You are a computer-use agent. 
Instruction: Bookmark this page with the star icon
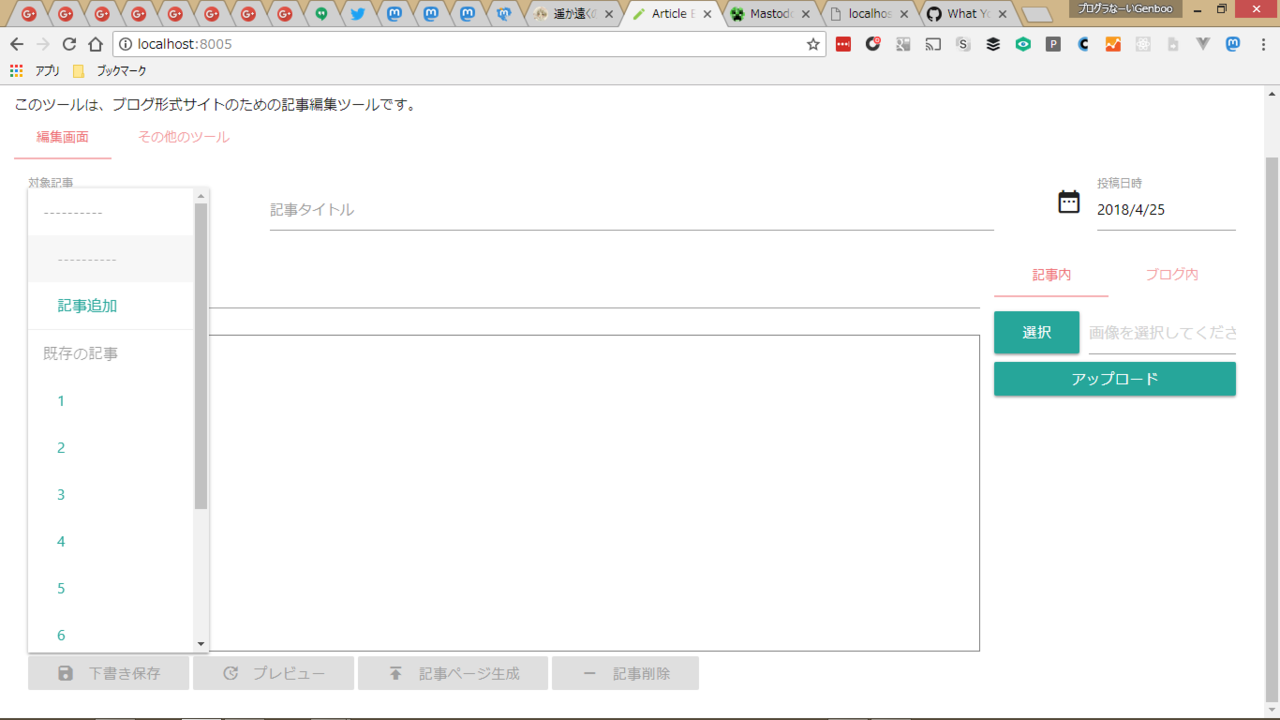(813, 44)
